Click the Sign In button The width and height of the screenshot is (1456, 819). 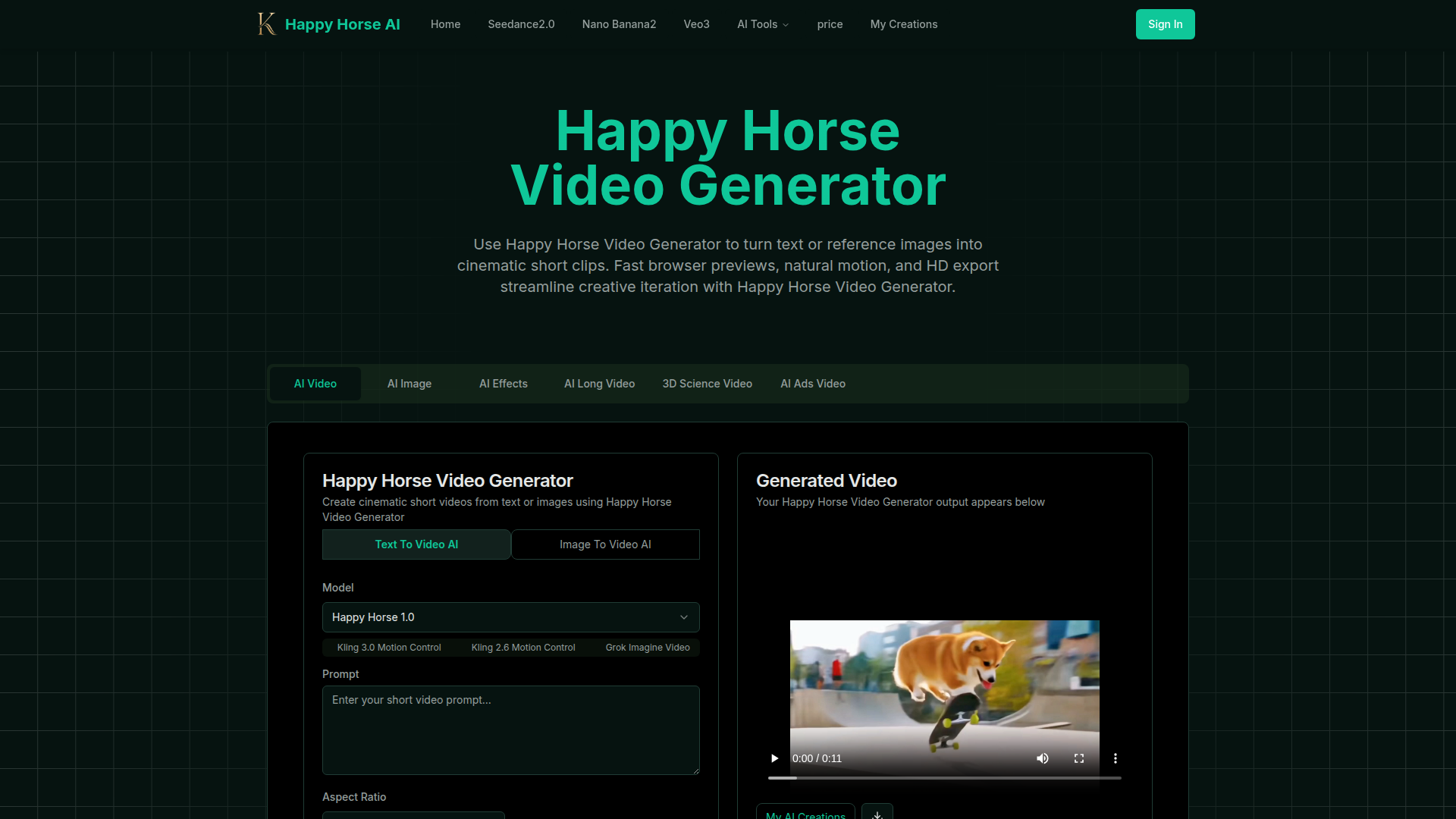(x=1165, y=24)
